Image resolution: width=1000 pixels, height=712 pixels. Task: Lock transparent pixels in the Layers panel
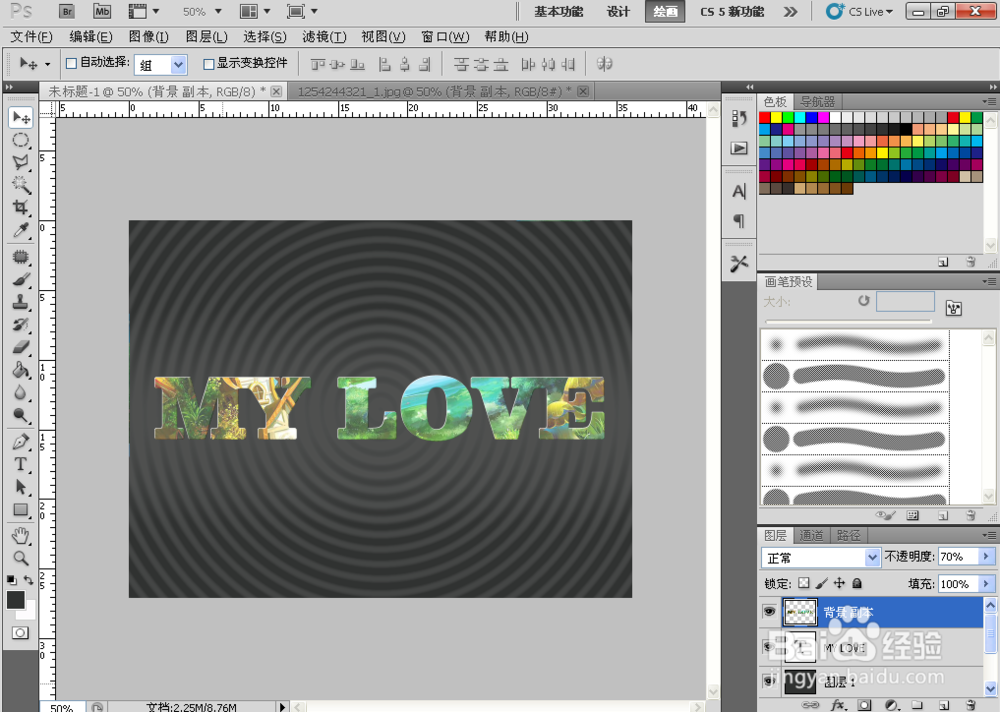pos(804,583)
